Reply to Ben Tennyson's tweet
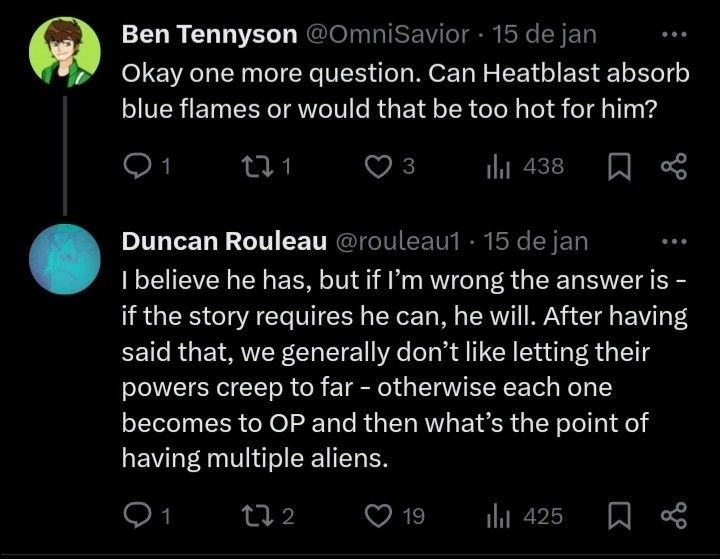This screenshot has height=559, width=720. (135, 167)
